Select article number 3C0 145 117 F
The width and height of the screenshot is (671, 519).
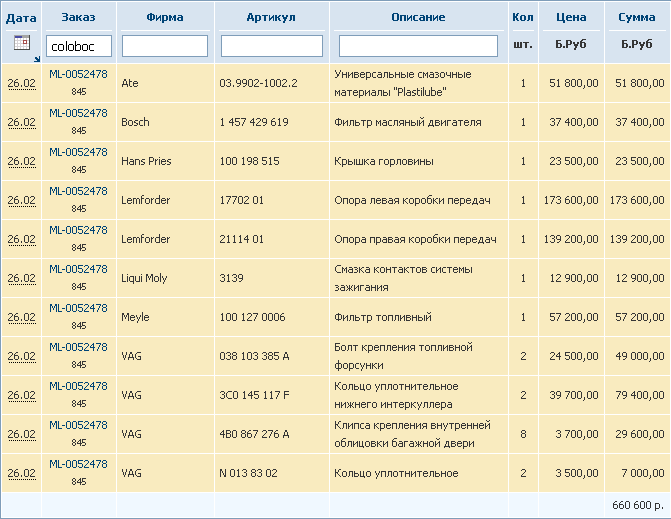click(x=254, y=395)
